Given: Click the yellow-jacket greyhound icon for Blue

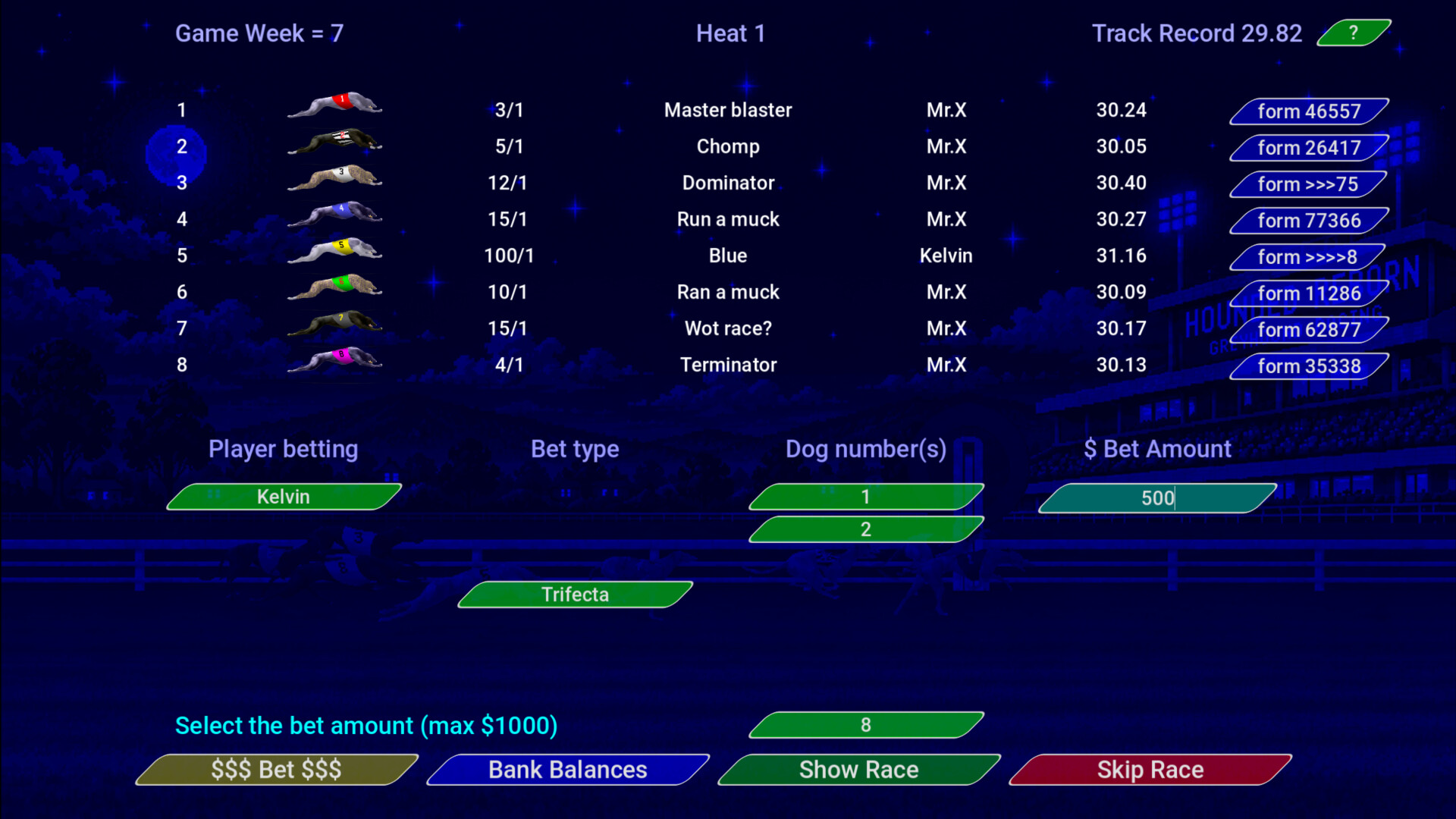Looking at the screenshot, I should coord(334,251).
